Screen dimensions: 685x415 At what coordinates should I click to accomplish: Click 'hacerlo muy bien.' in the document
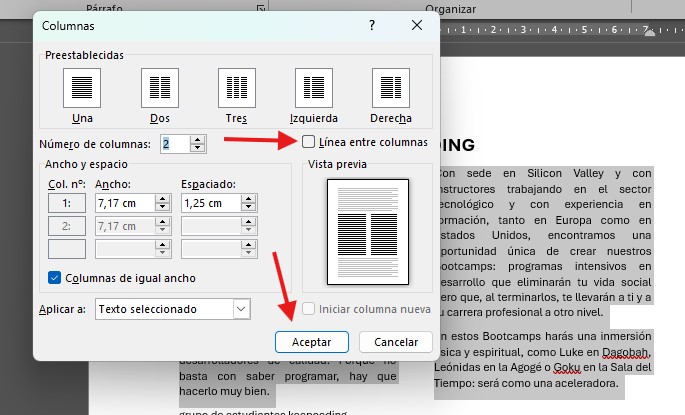click(224, 391)
